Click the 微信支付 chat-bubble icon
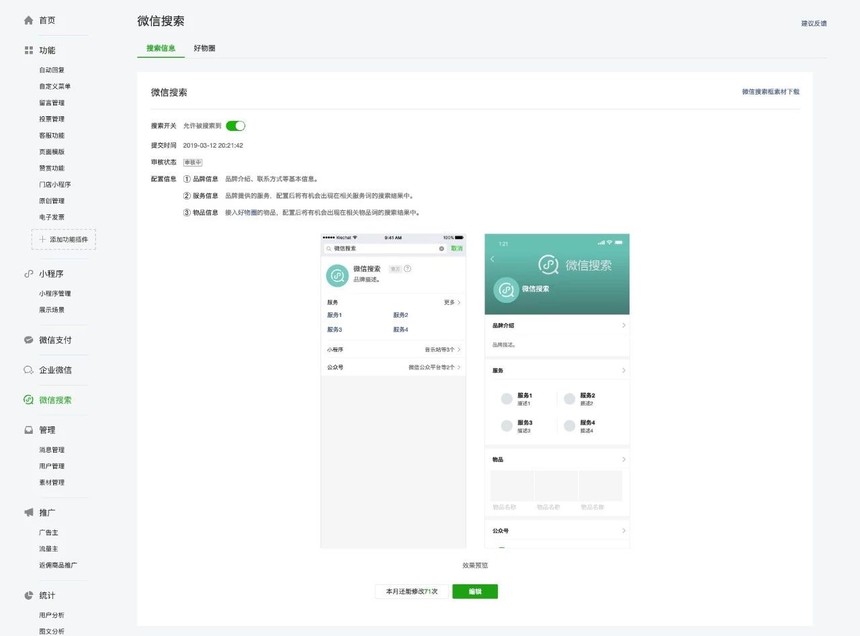The height and width of the screenshot is (636, 860). click(29, 340)
